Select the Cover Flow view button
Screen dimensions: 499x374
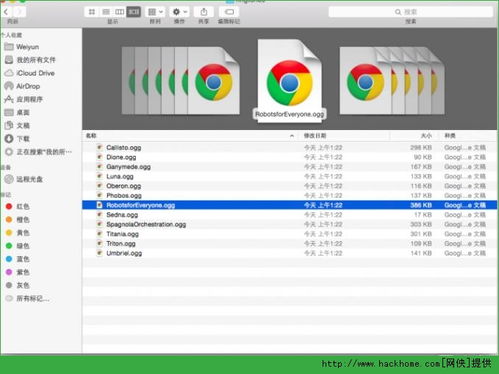point(134,12)
